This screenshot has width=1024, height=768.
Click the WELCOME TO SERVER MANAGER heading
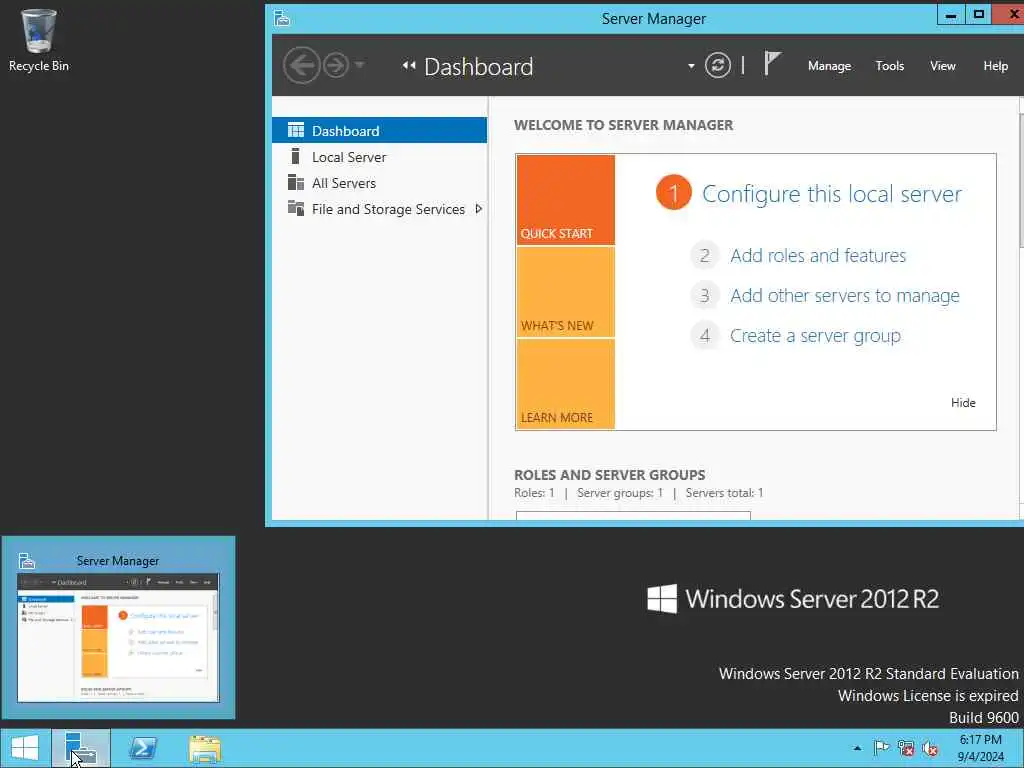point(624,125)
